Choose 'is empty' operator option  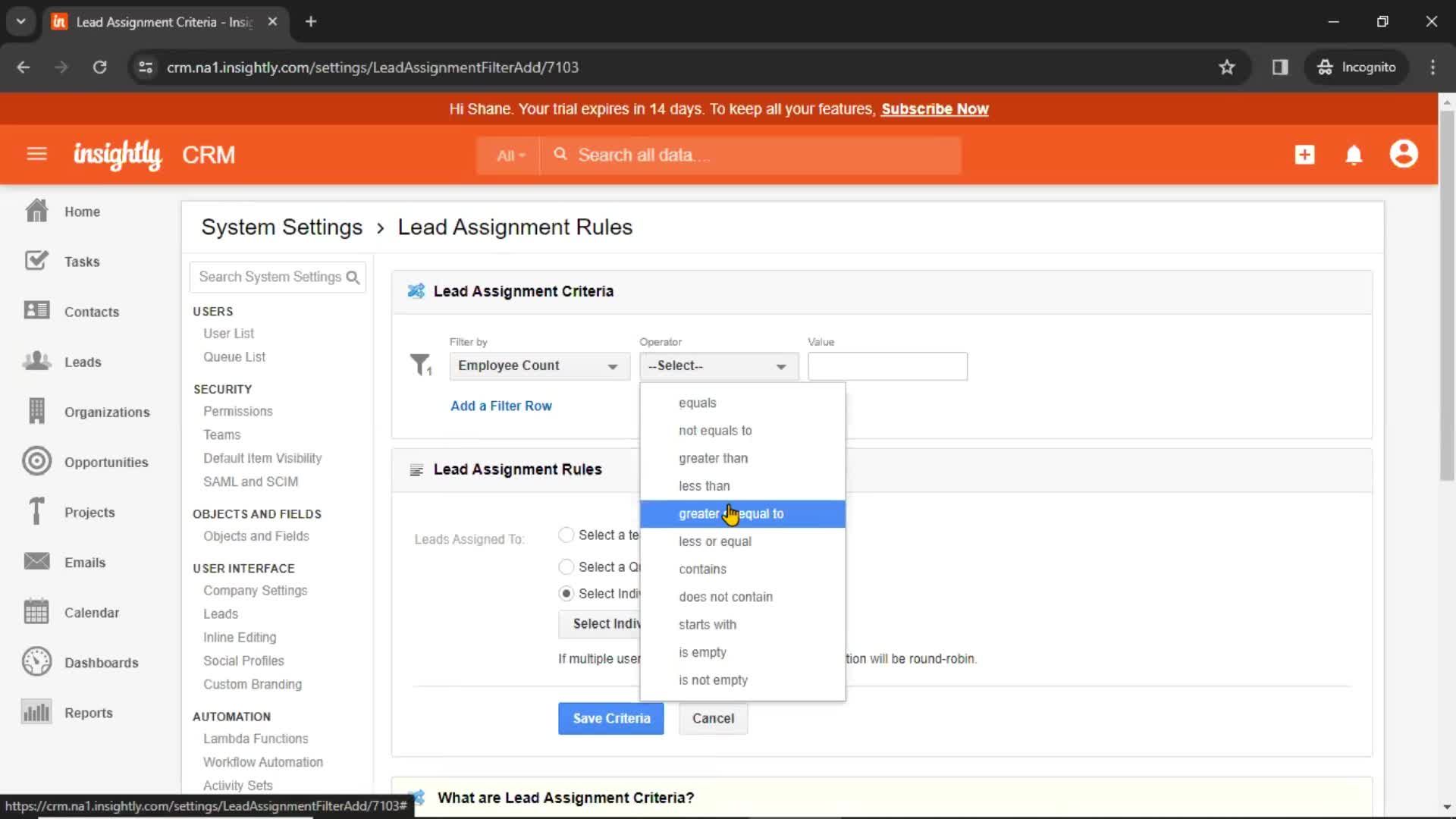(x=742, y=652)
